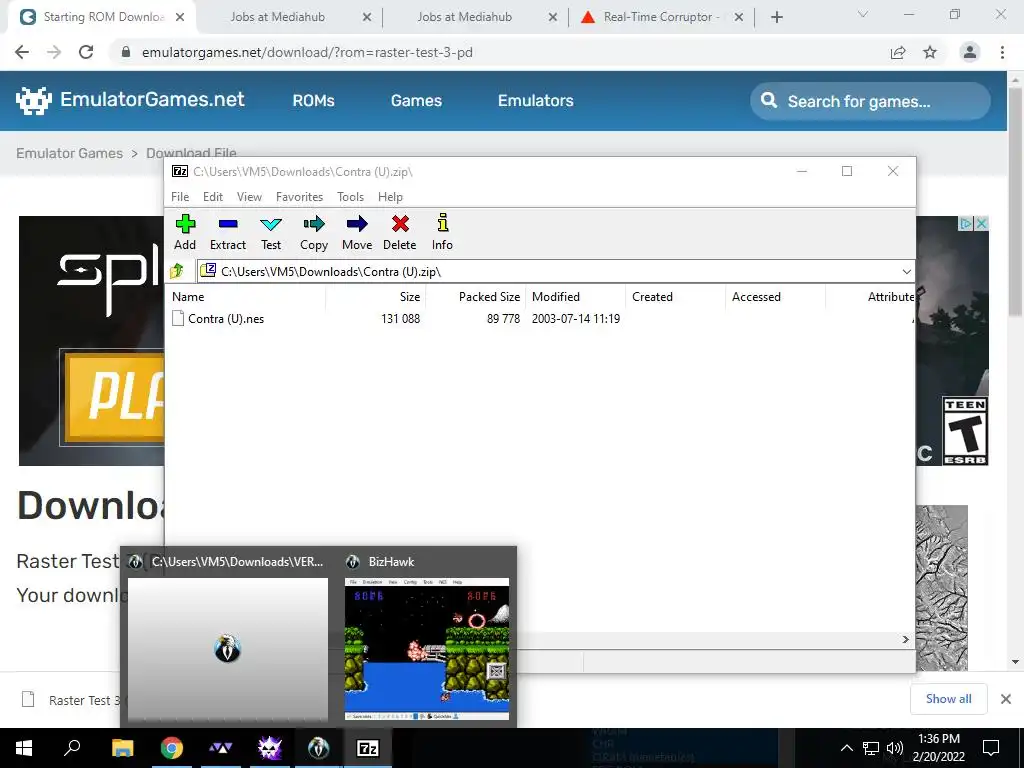Open the File menu in 7-Zip

click(x=180, y=197)
